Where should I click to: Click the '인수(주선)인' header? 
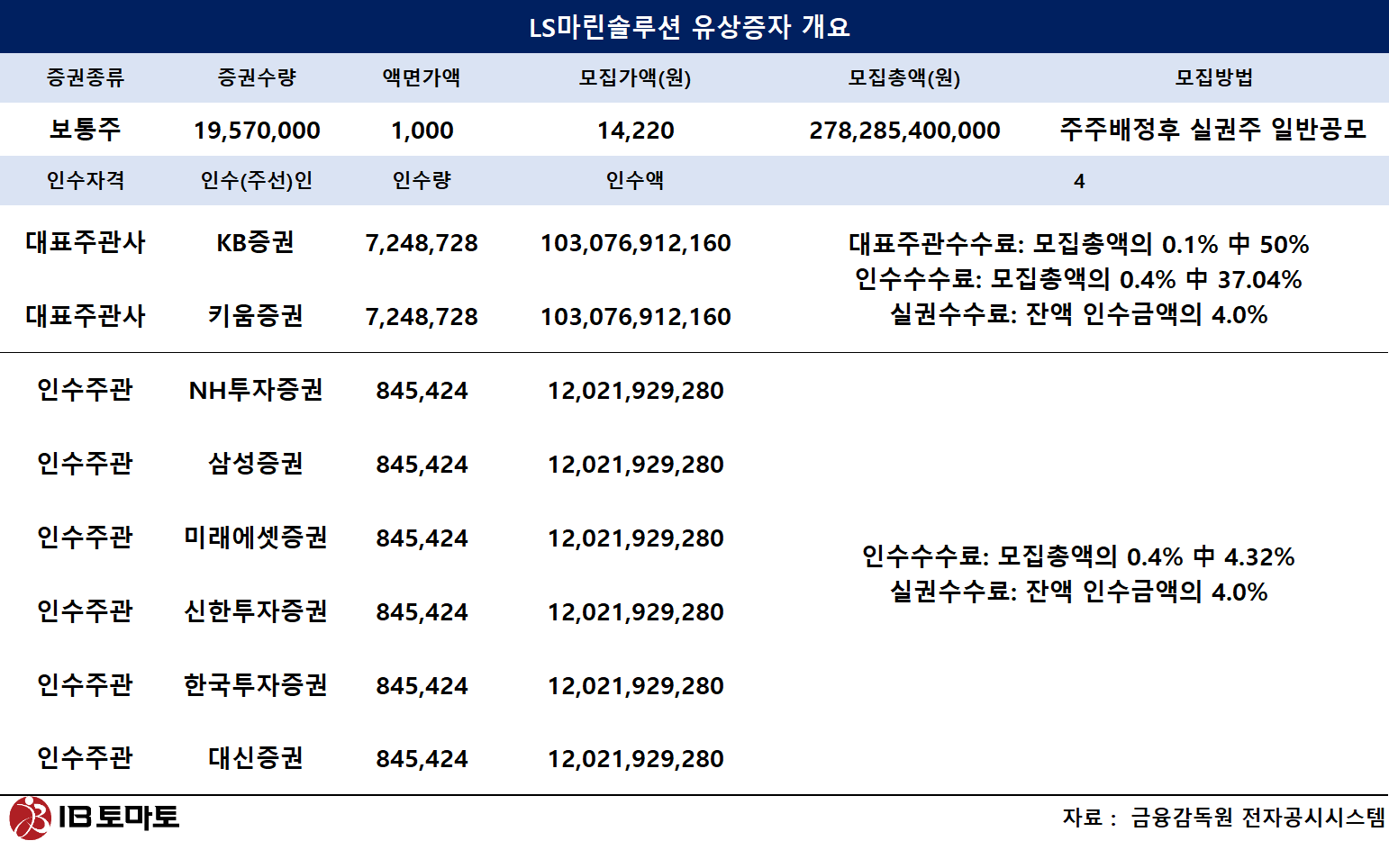257,181
